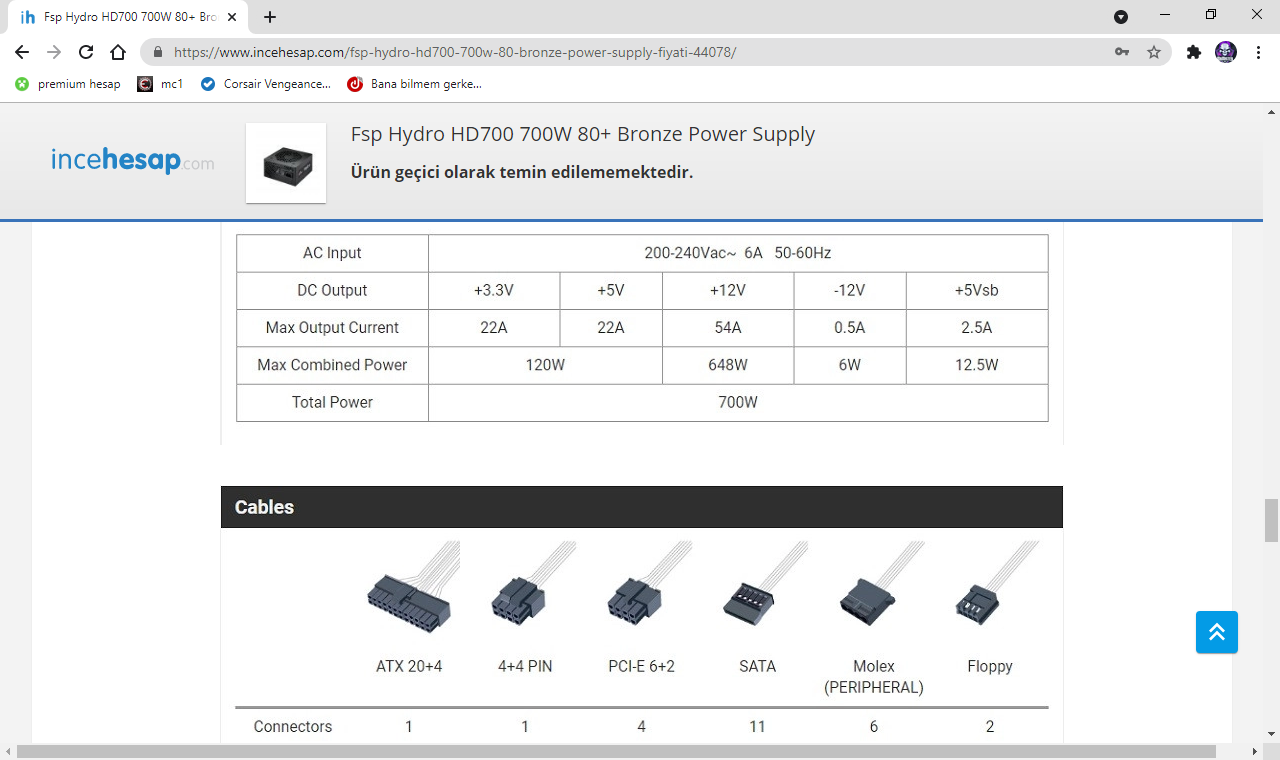
Task: Click the horizontal scrollbar right arrow
Action: coord(1256,750)
